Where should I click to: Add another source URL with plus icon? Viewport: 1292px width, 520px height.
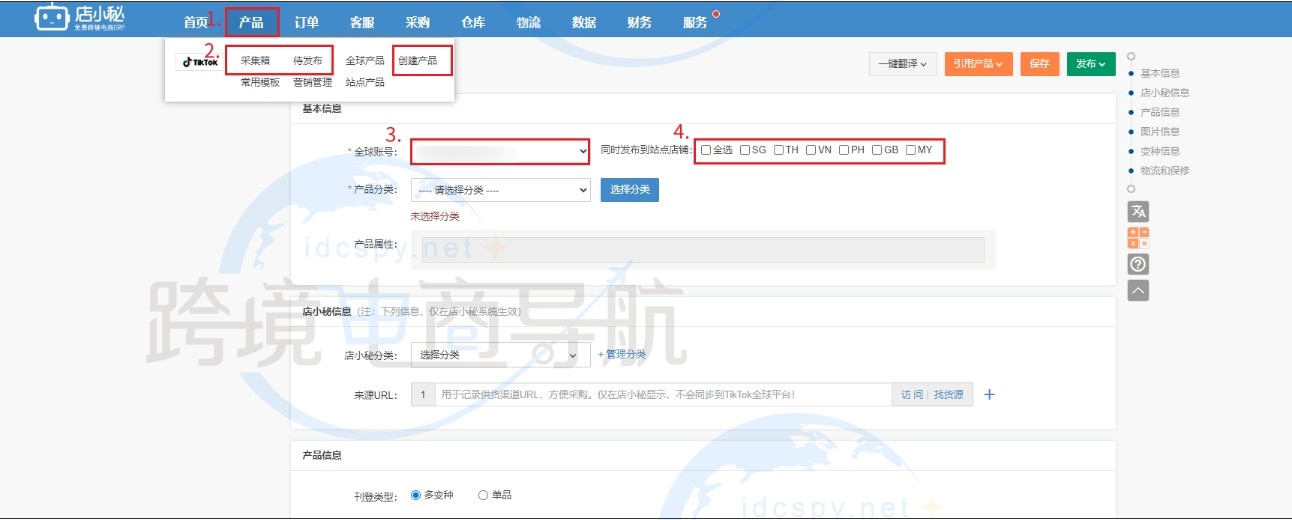coord(989,395)
